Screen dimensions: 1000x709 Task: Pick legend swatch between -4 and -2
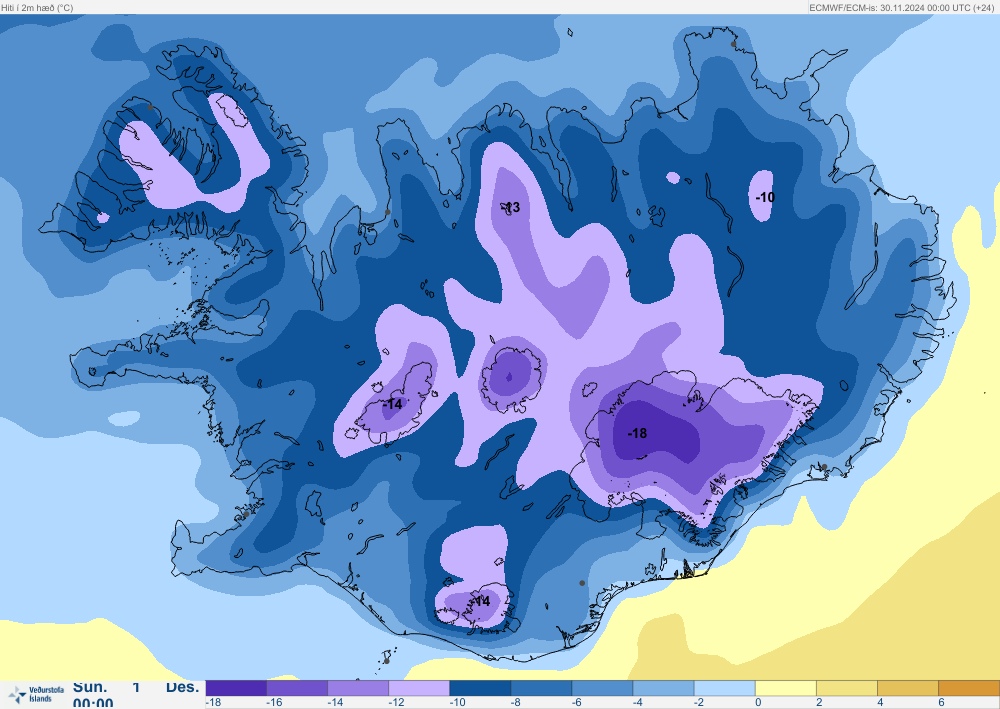pyautogui.click(x=664, y=688)
